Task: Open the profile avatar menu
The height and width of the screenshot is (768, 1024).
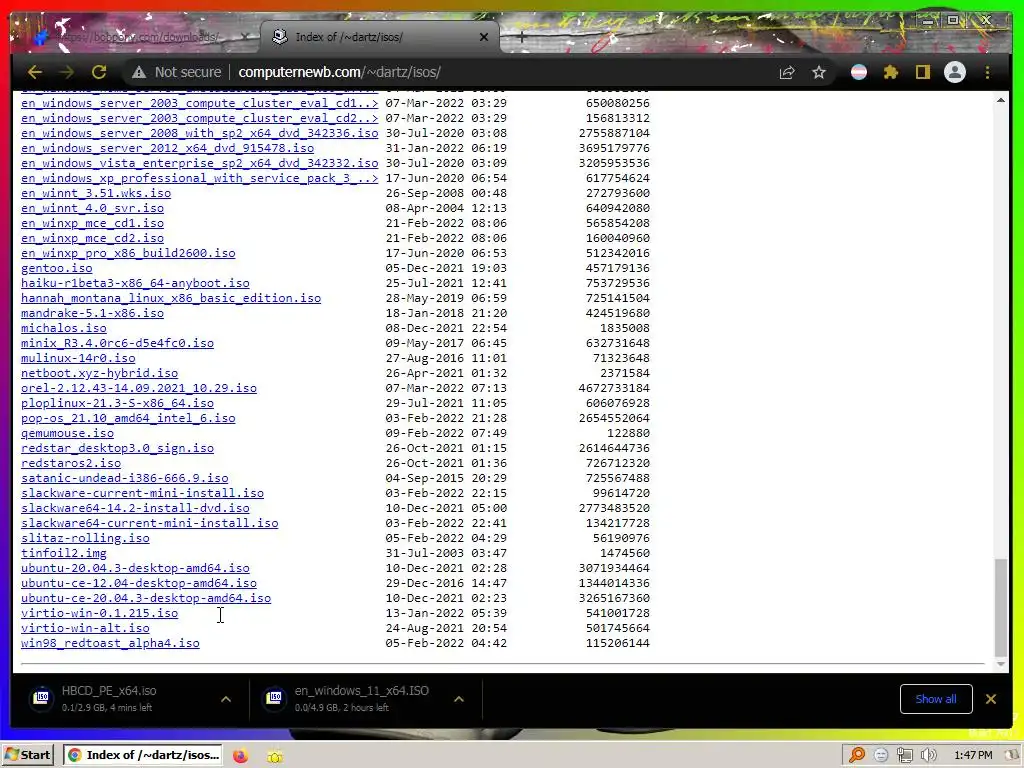Action: pos(955,72)
